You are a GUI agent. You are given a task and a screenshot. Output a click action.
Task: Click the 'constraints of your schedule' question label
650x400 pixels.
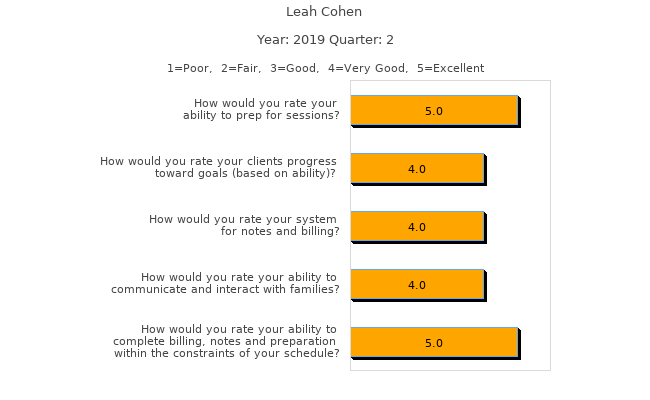(x=226, y=341)
